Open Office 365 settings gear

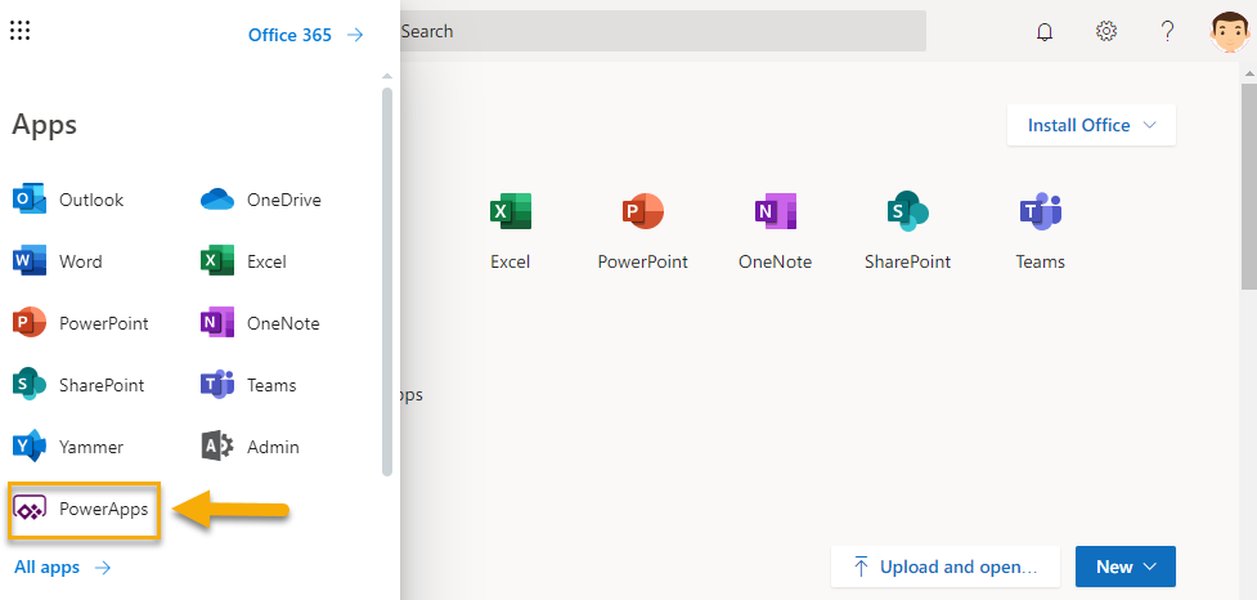[x=1106, y=31]
